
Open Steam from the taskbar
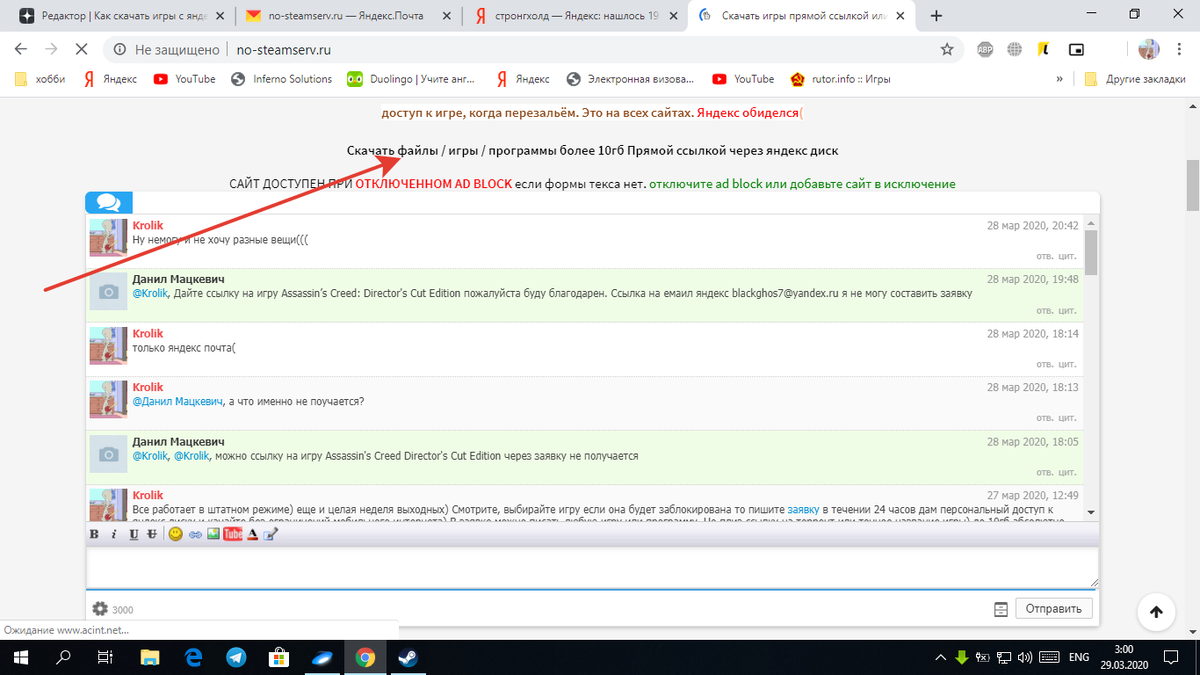pos(408,657)
